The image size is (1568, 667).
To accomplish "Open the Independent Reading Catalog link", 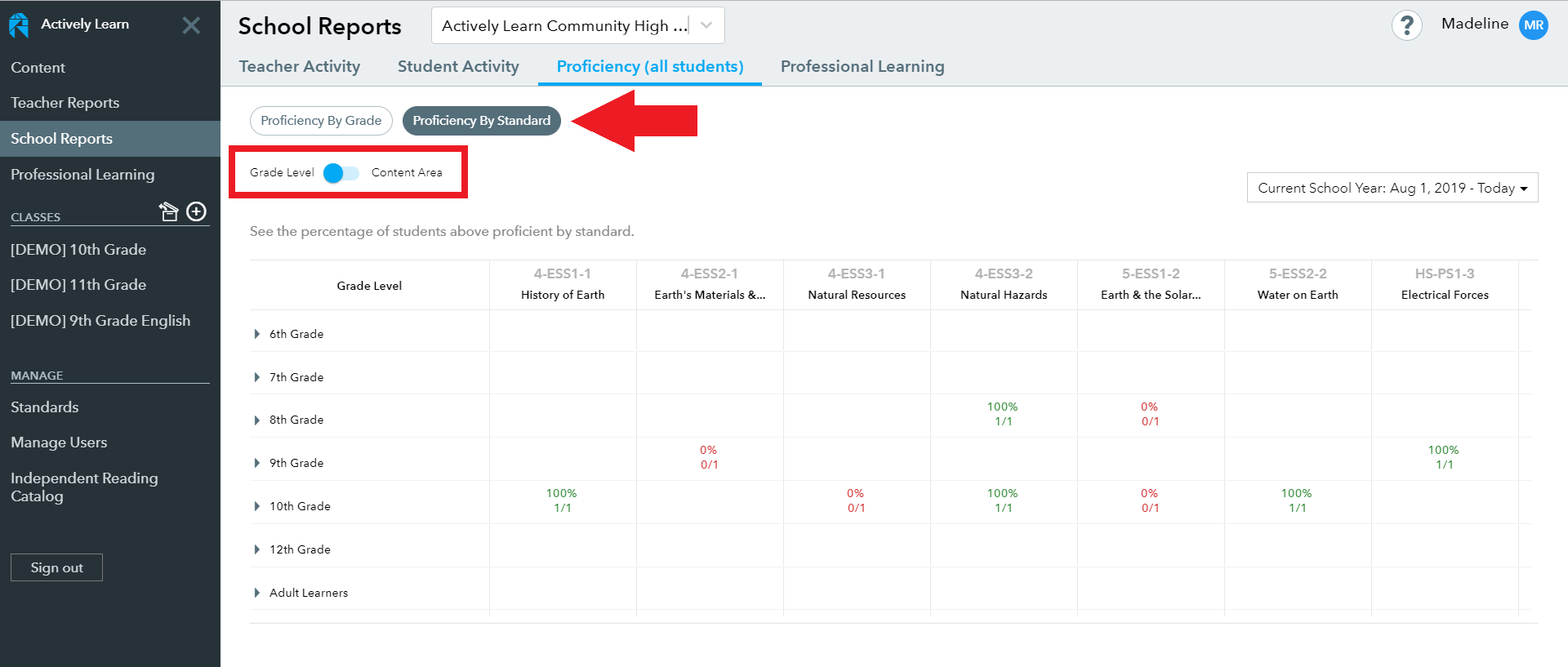I will click(84, 487).
